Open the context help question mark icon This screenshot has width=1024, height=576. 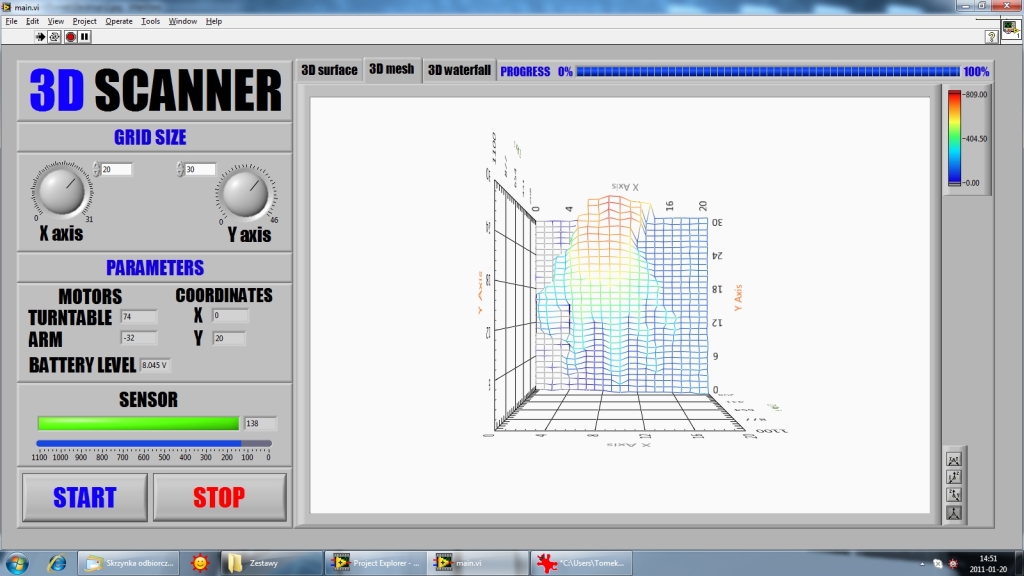(x=991, y=37)
